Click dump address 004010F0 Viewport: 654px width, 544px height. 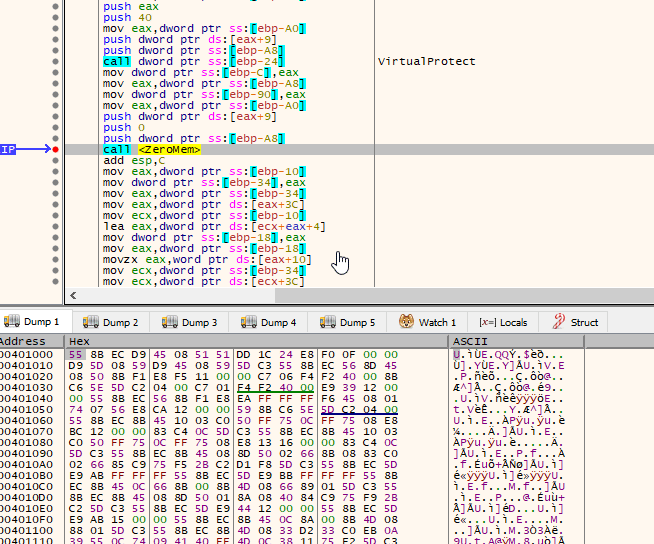click(27, 519)
